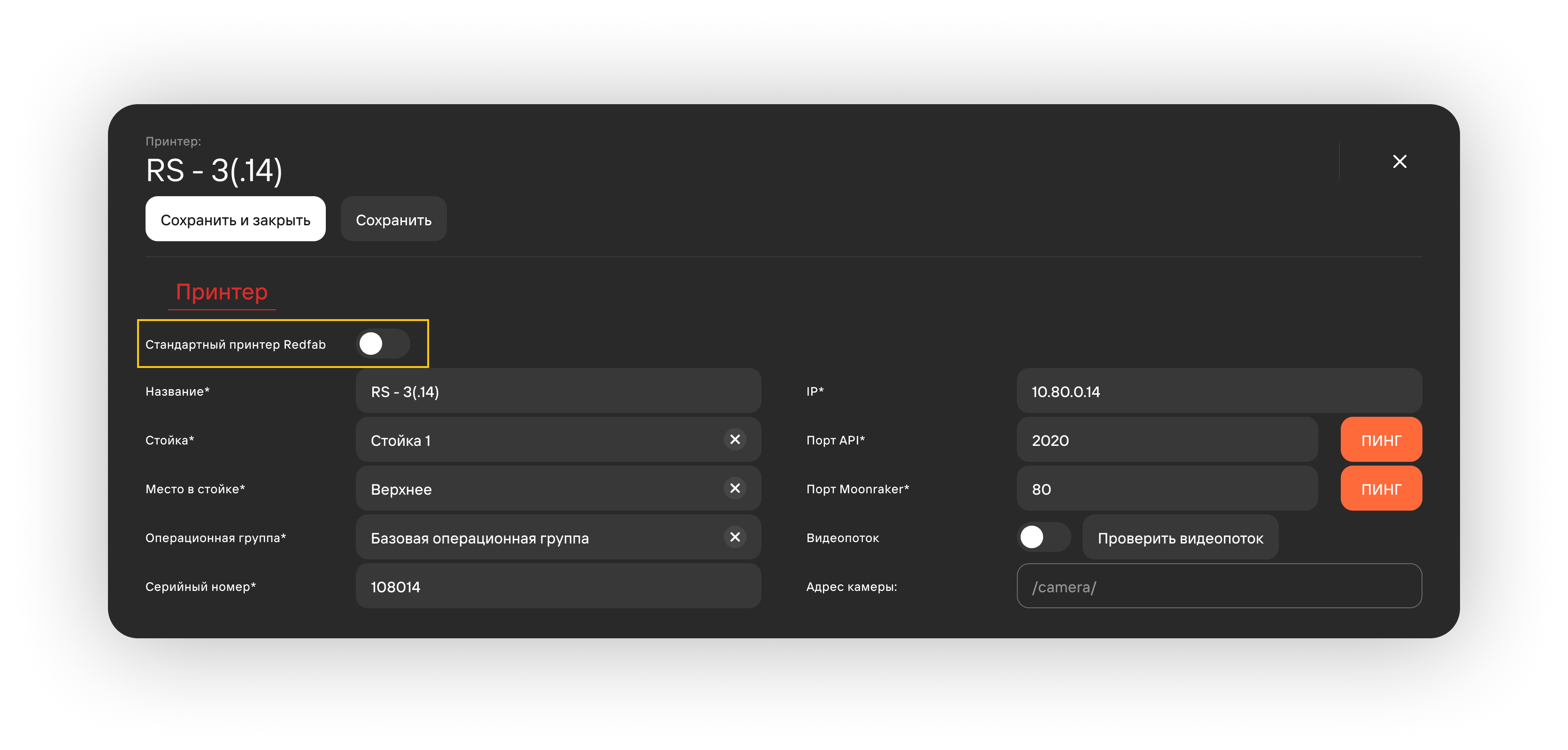This screenshot has height=750, width=1568.
Task: Click the Порт API input field
Action: [x=1167, y=439]
